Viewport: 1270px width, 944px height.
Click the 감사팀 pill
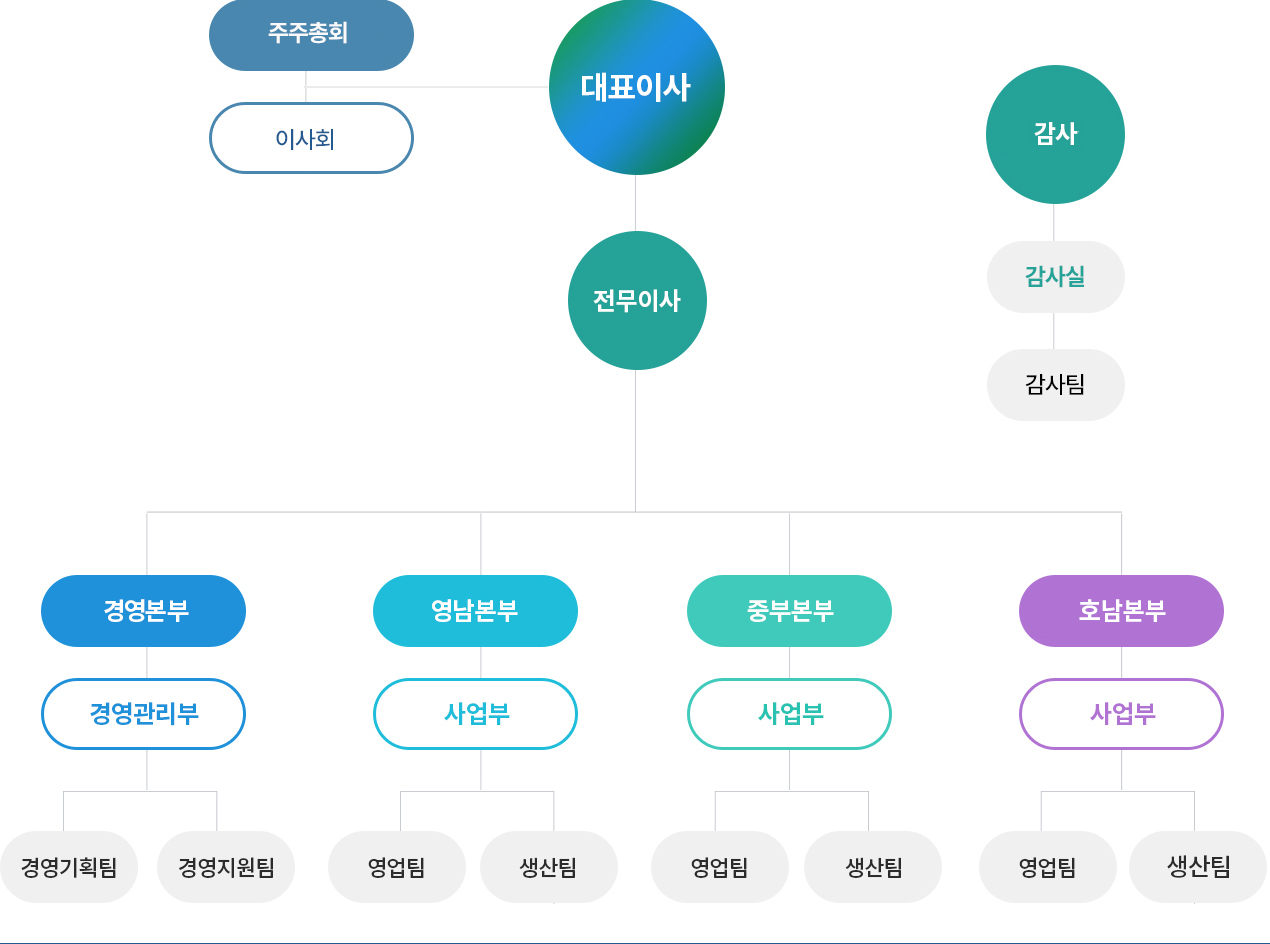click(1055, 385)
